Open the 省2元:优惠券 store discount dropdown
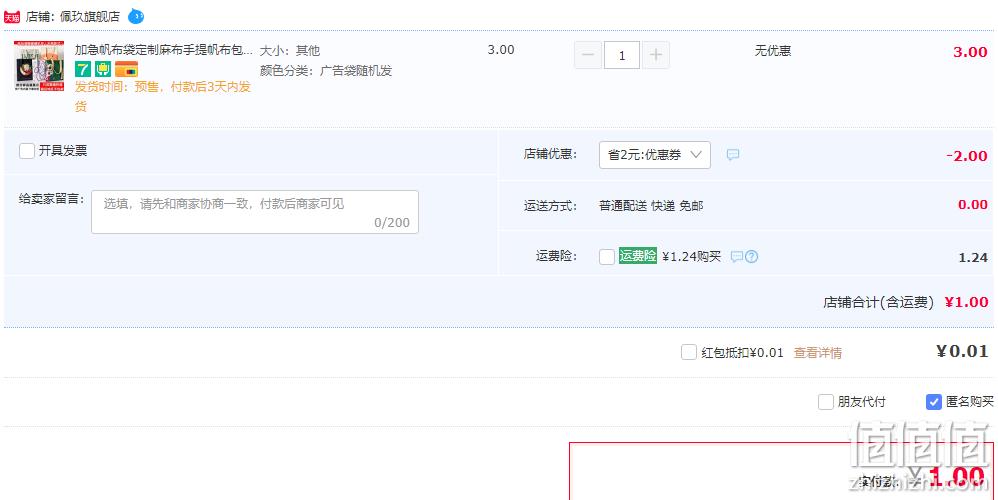 [x=654, y=155]
